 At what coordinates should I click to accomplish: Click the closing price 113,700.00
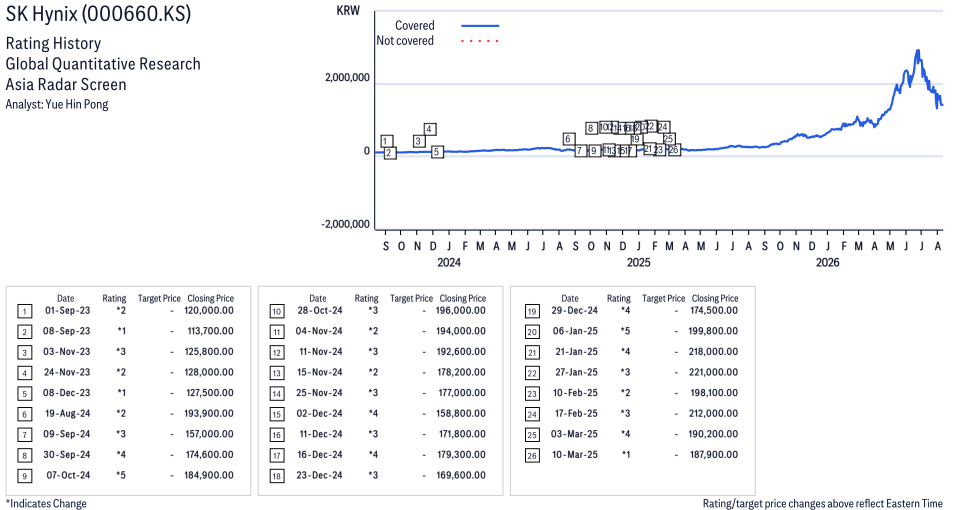tap(210, 331)
